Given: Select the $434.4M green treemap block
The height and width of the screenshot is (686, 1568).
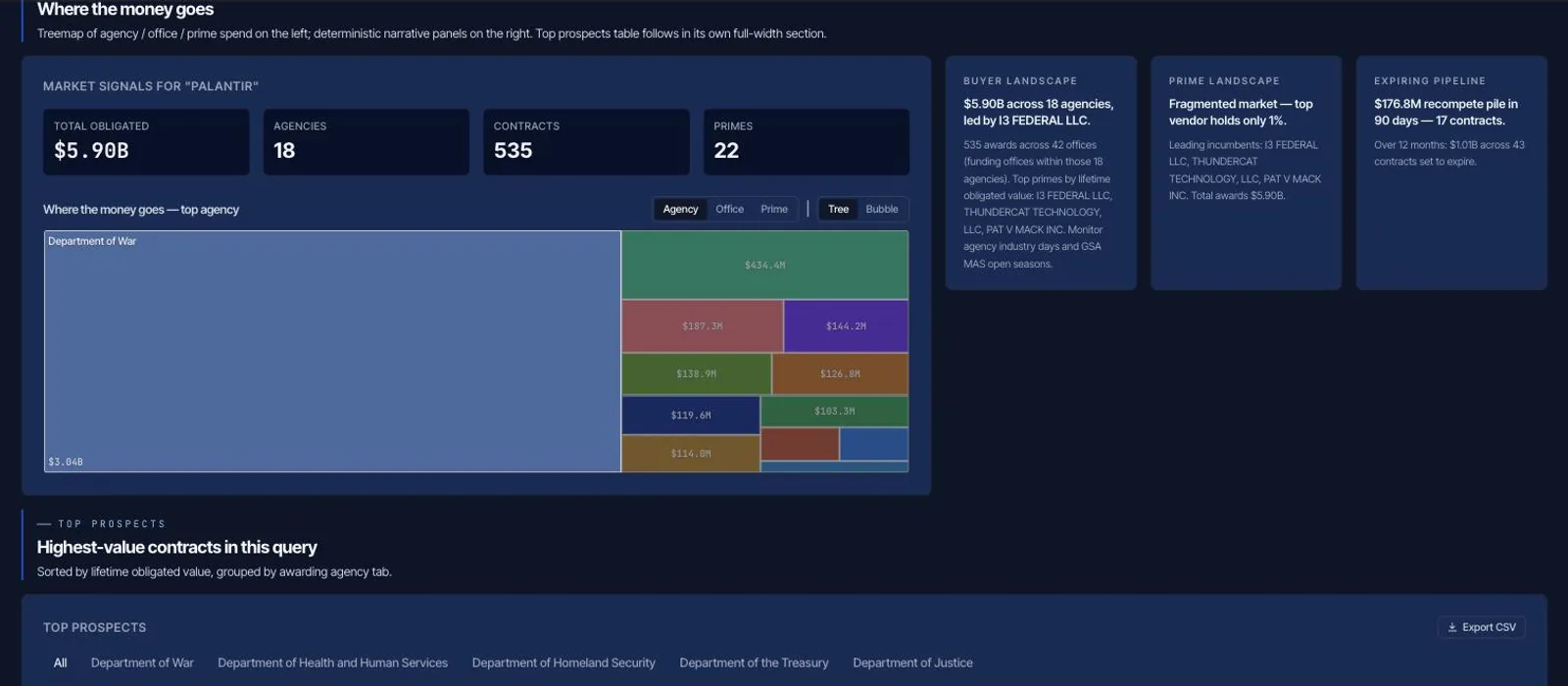Looking at the screenshot, I should (764, 265).
